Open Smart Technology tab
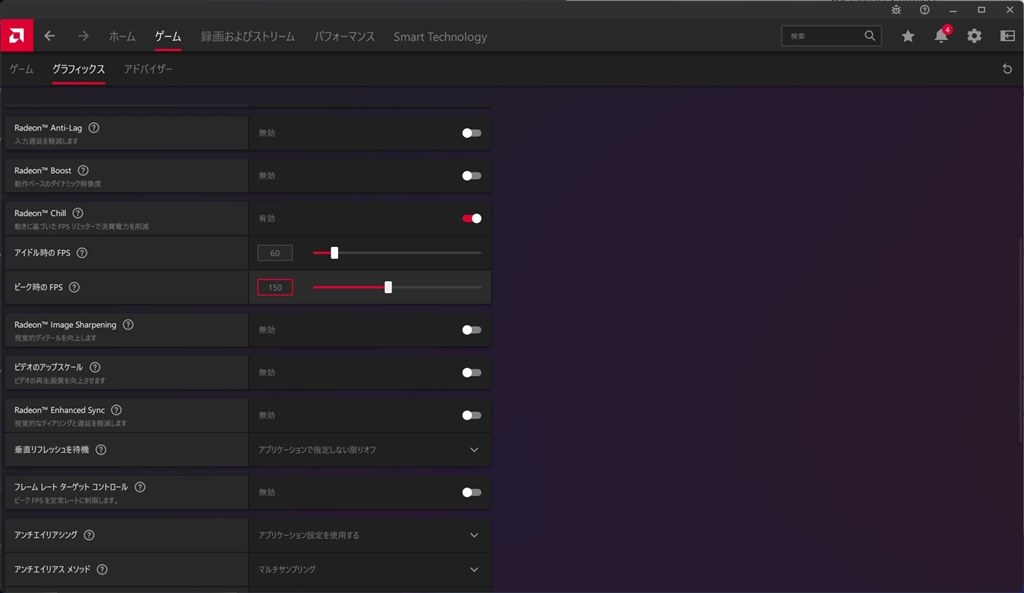The height and width of the screenshot is (593, 1024). click(440, 37)
